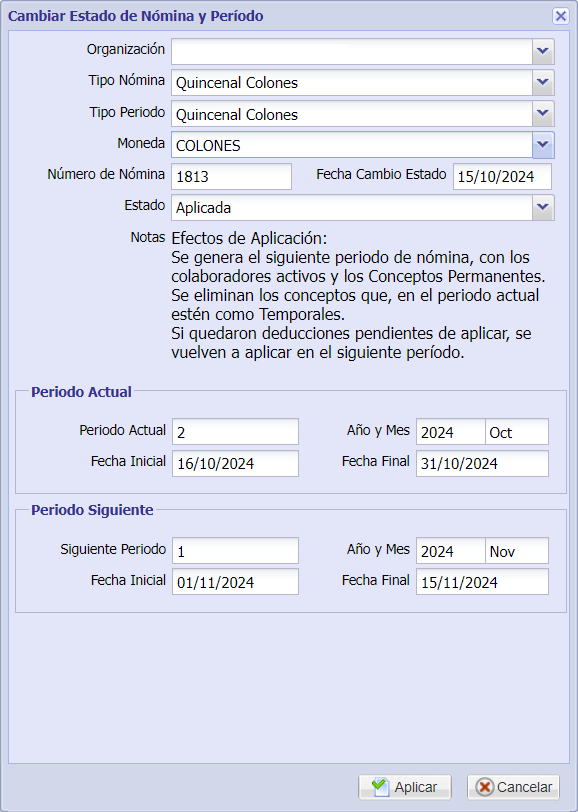Open the Moneda dropdown arrow
Screen dimensions: 578x812
(543, 144)
